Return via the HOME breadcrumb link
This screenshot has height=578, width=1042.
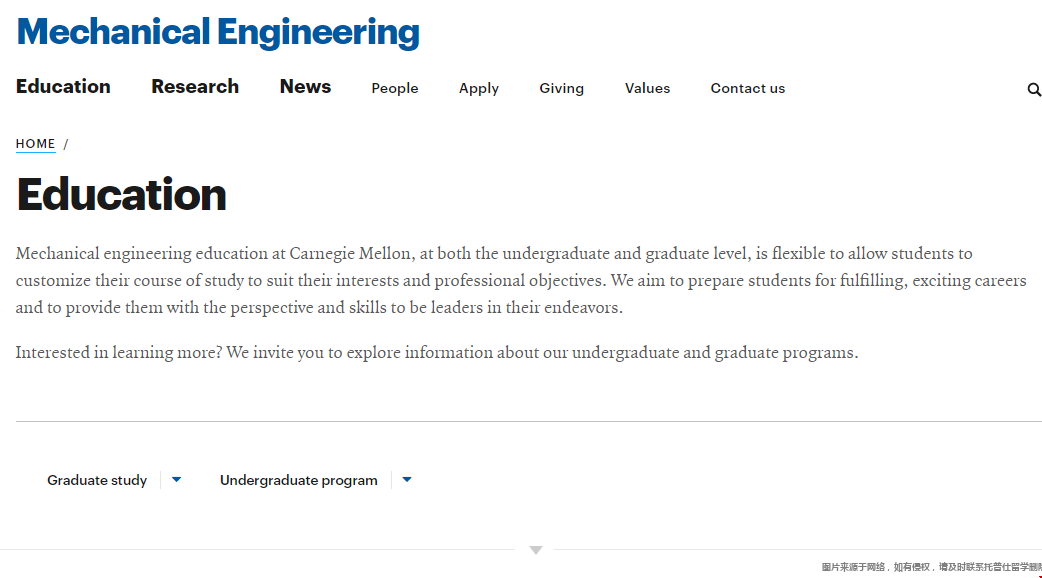[x=36, y=144]
